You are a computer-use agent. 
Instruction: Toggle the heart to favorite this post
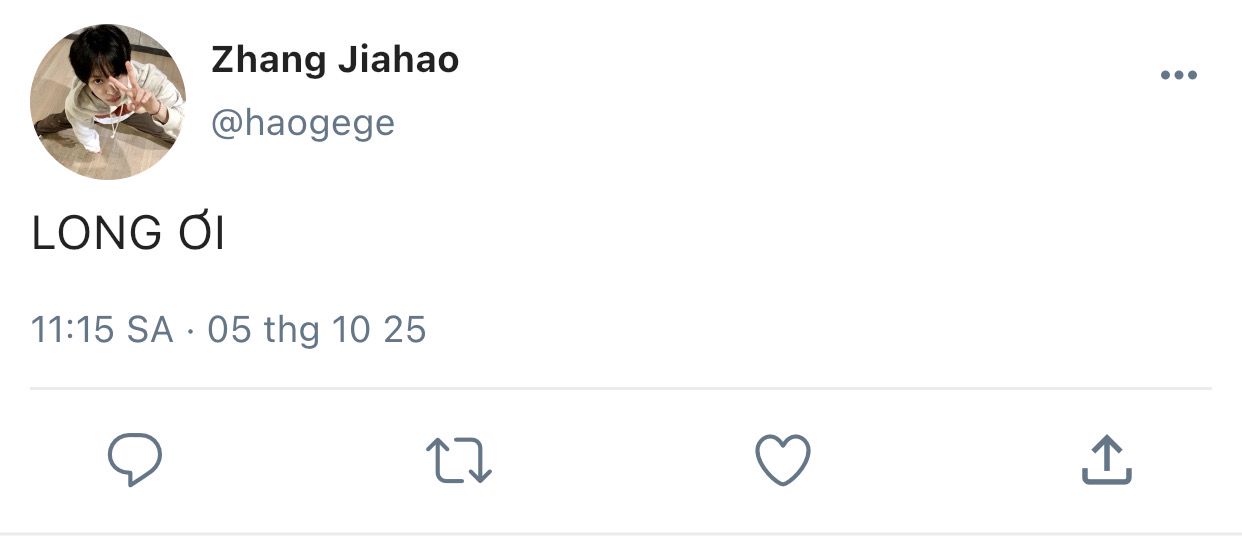(x=782, y=460)
